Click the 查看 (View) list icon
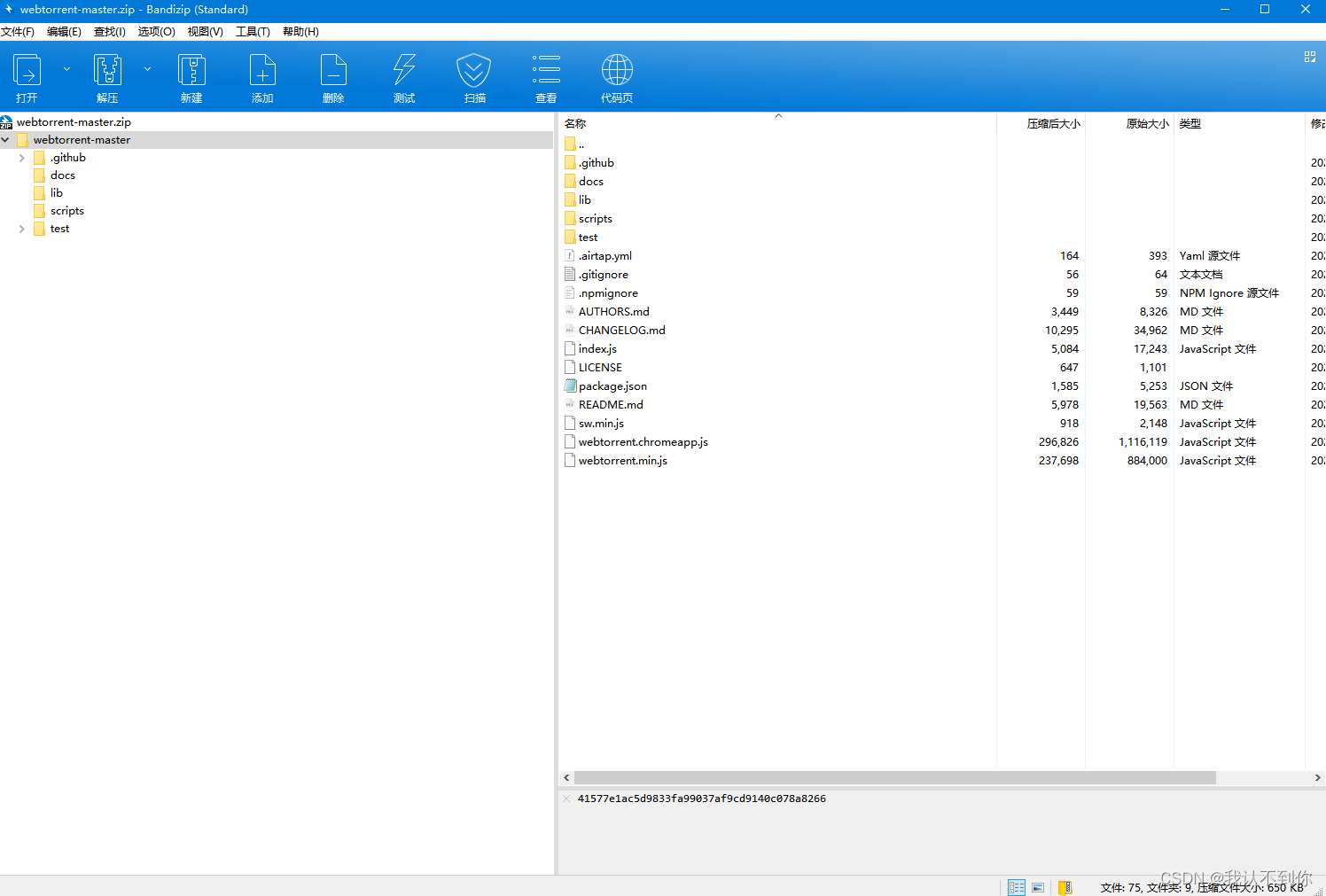The image size is (1326, 896). click(x=546, y=71)
